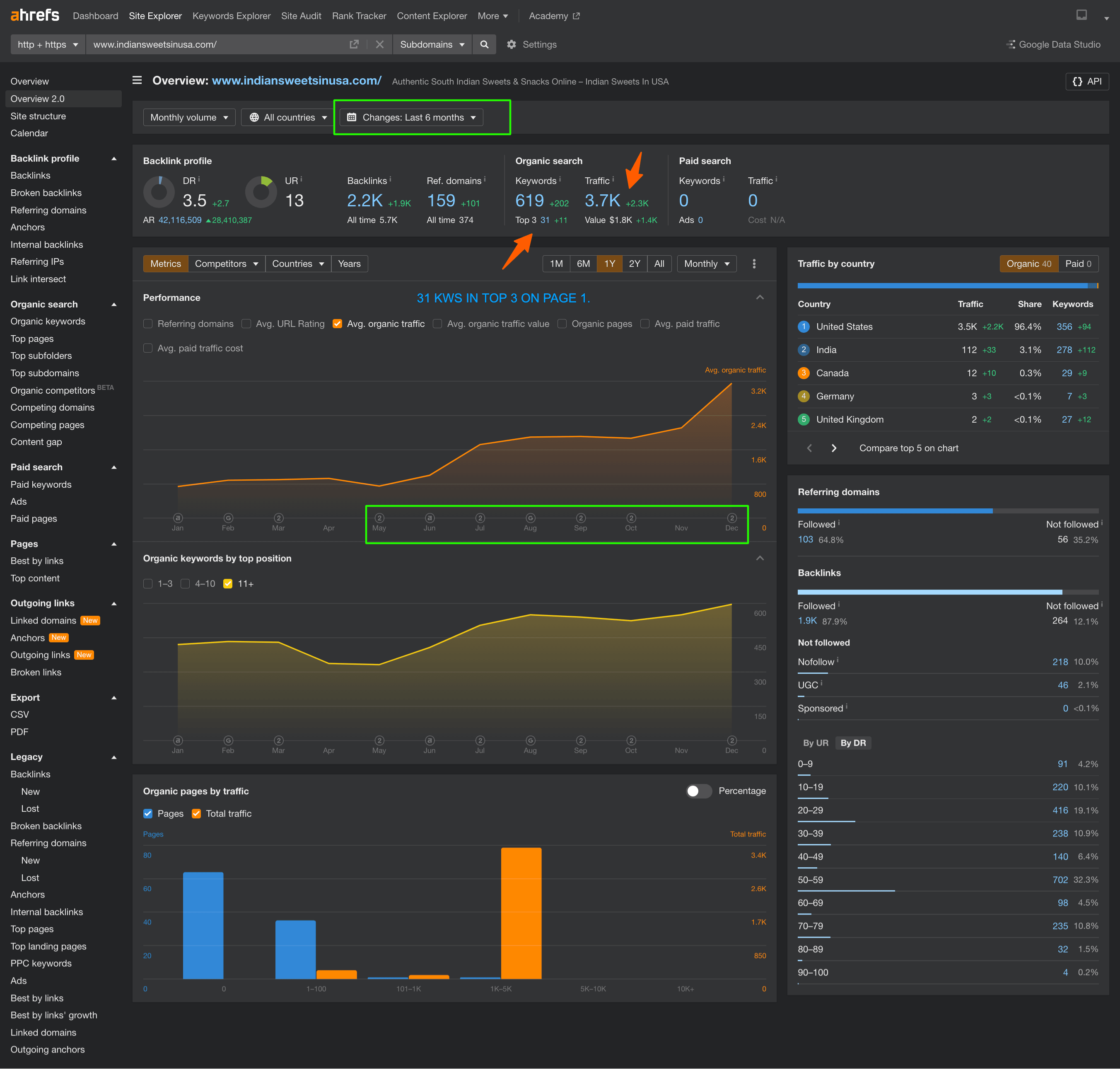The image size is (1120, 1069).
Task: Open Changes: Last 6 months dropdown
Action: (411, 117)
